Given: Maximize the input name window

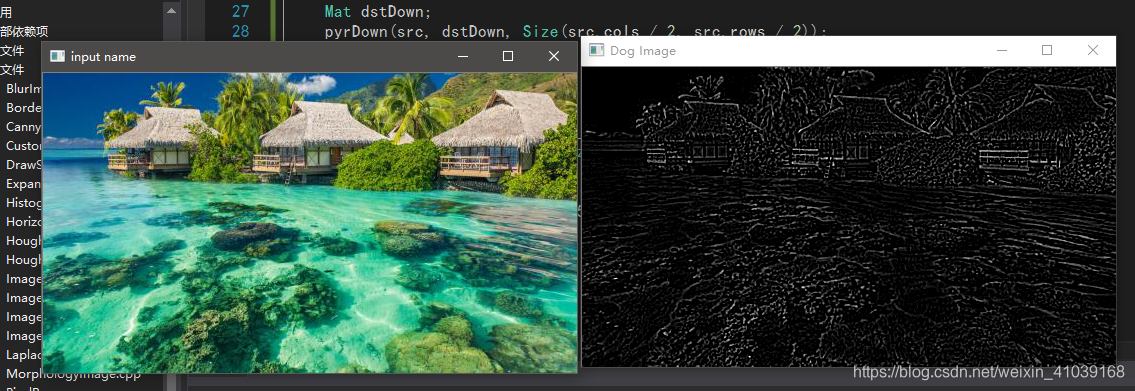Looking at the screenshot, I should tap(508, 56).
